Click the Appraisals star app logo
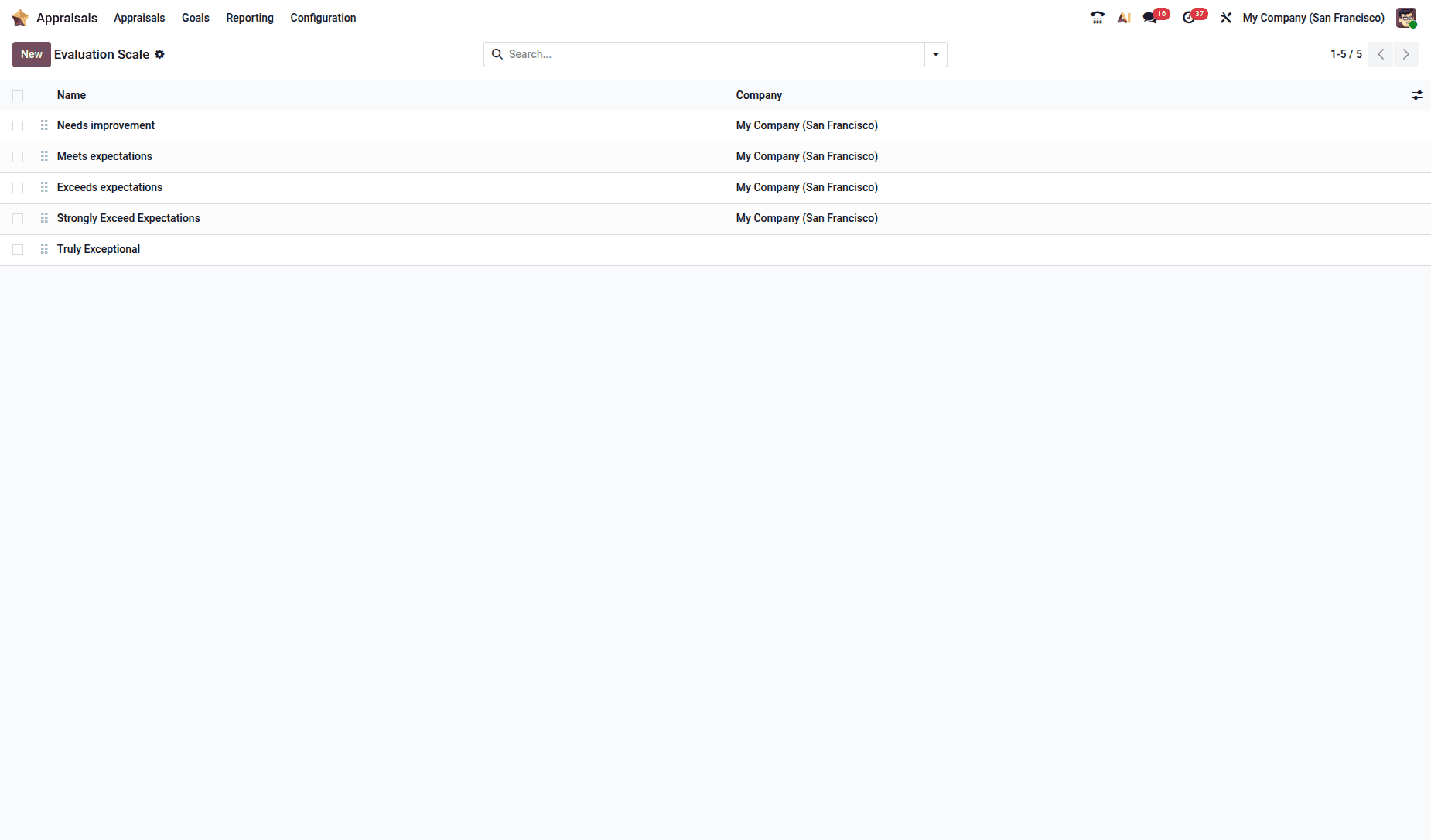This screenshot has width=1431, height=840. coord(20,18)
